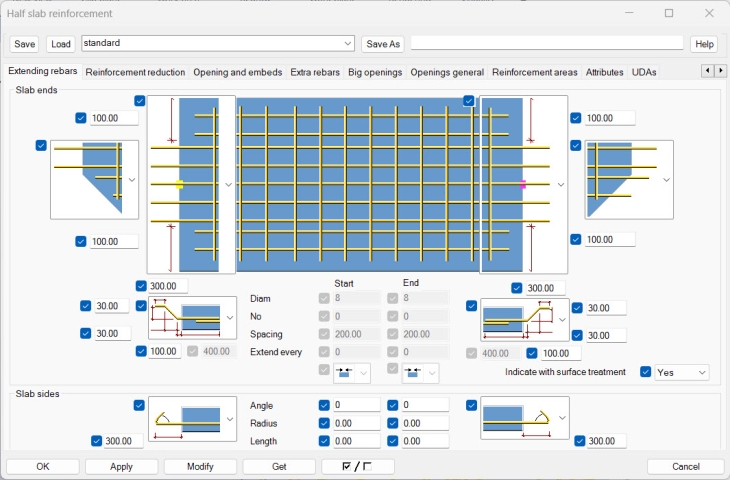Open the right slab end rebar layout picture
Screen dimensions: 730x480
[523, 184]
